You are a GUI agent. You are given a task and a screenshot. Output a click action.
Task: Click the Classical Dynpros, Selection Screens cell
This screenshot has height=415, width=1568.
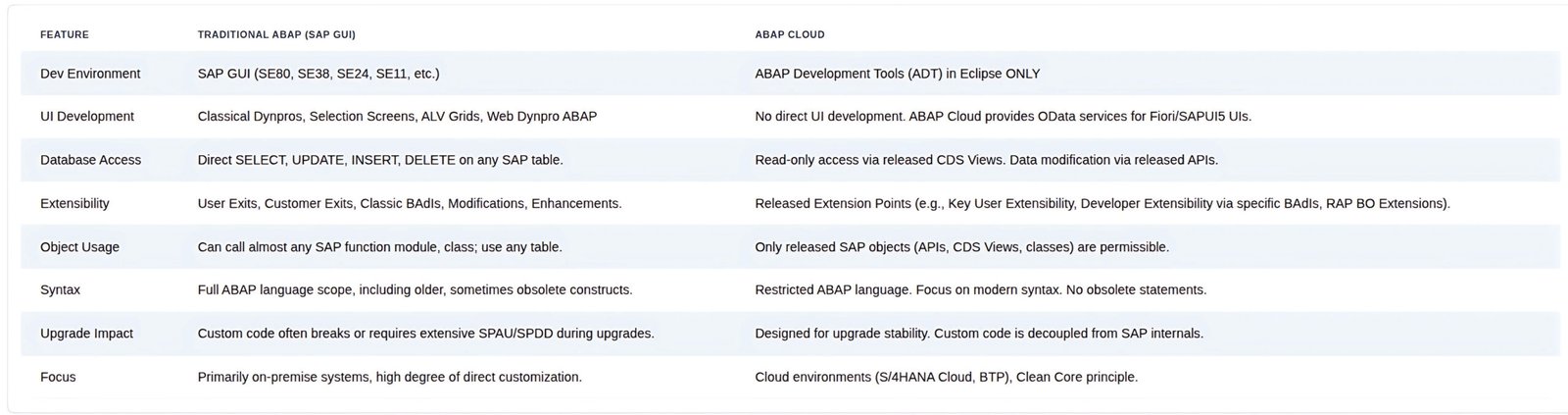(397, 116)
